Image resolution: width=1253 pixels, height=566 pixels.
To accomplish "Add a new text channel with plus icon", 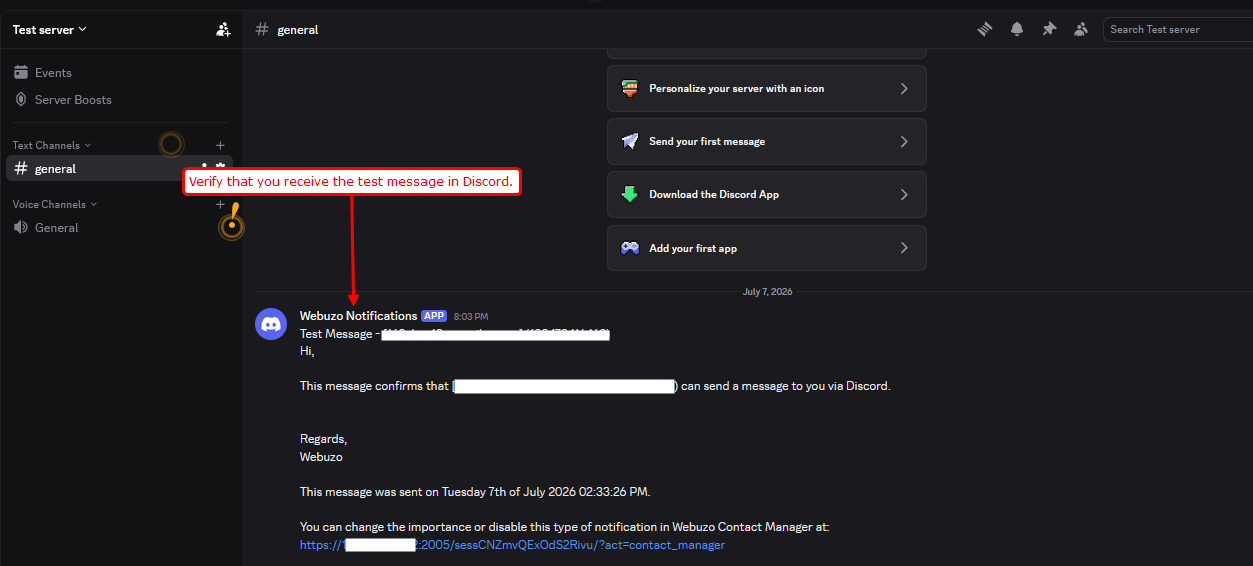I will click(x=221, y=145).
